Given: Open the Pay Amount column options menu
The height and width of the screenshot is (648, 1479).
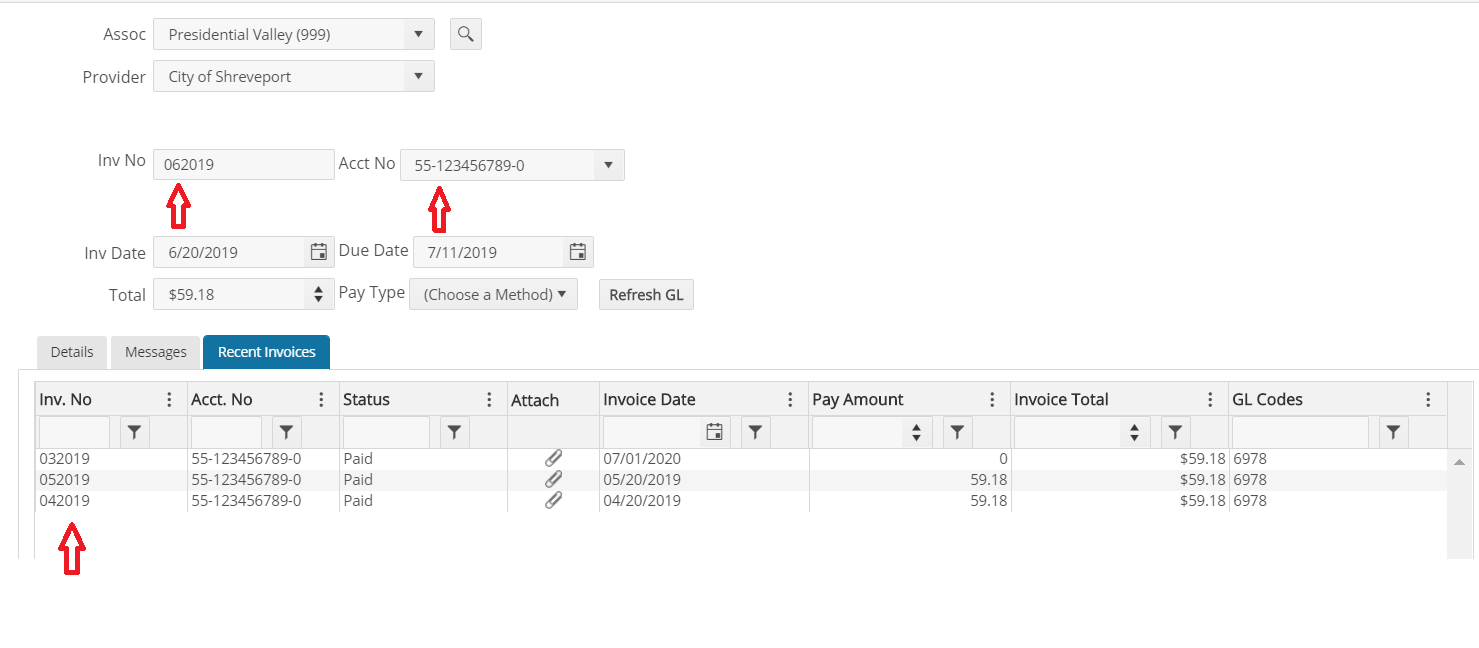Looking at the screenshot, I should pos(992,399).
